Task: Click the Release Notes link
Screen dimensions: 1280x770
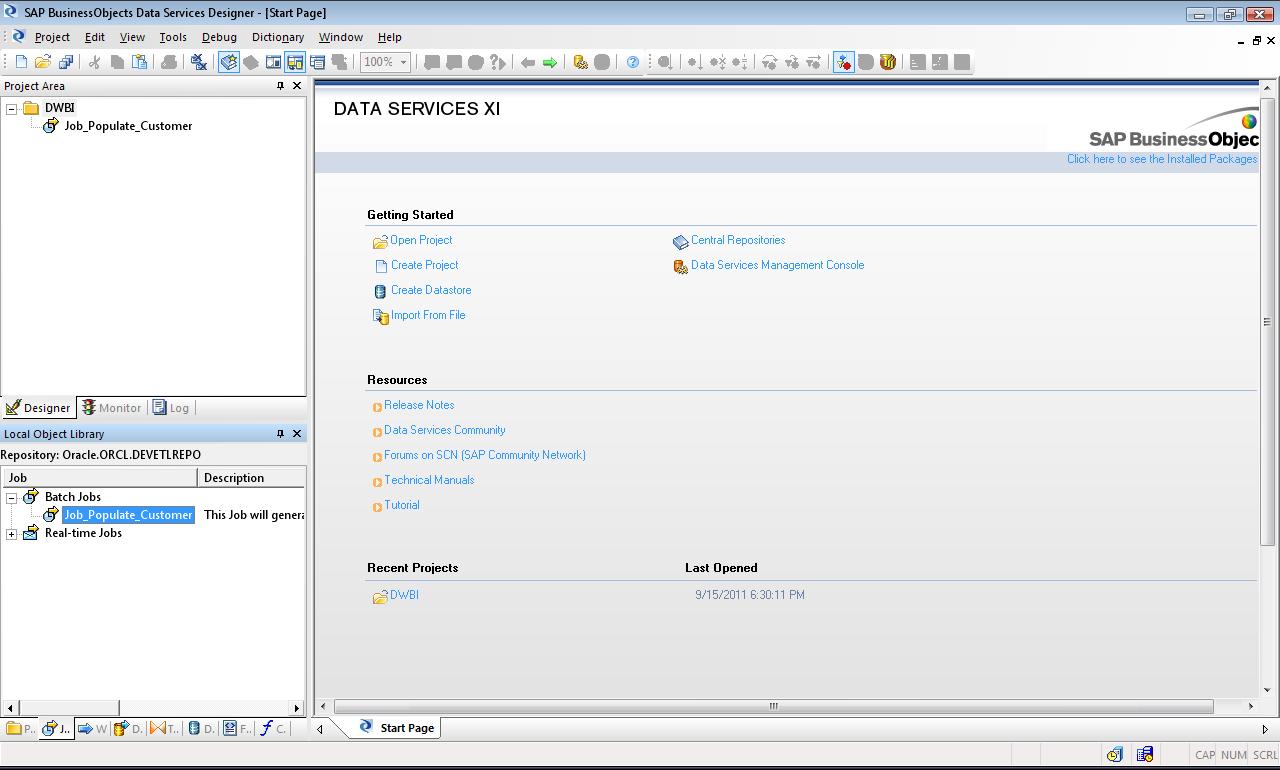Action: click(419, 405)
